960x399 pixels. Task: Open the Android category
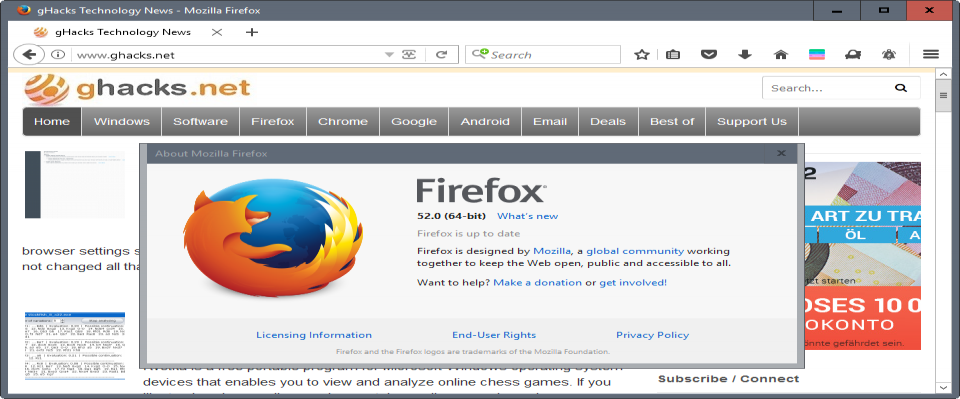(485, 121)
